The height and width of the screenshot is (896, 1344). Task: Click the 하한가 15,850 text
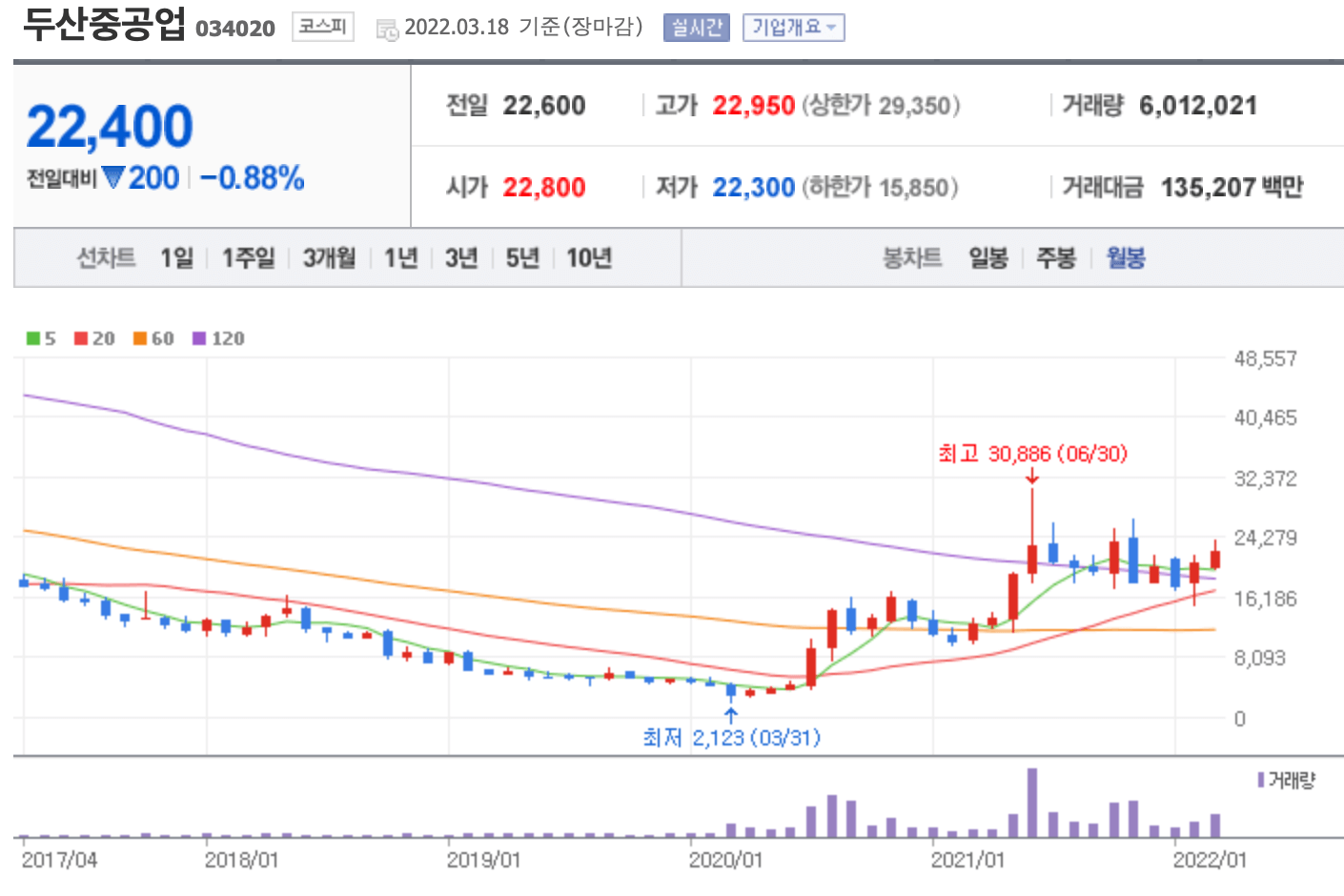(881, 188)
